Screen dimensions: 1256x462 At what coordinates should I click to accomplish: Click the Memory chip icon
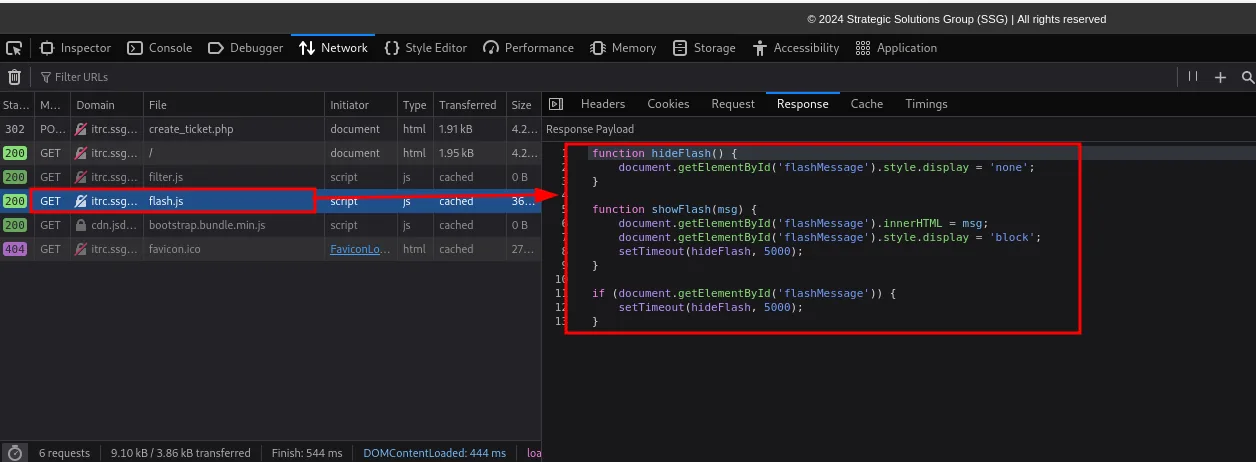click(598, 48)
